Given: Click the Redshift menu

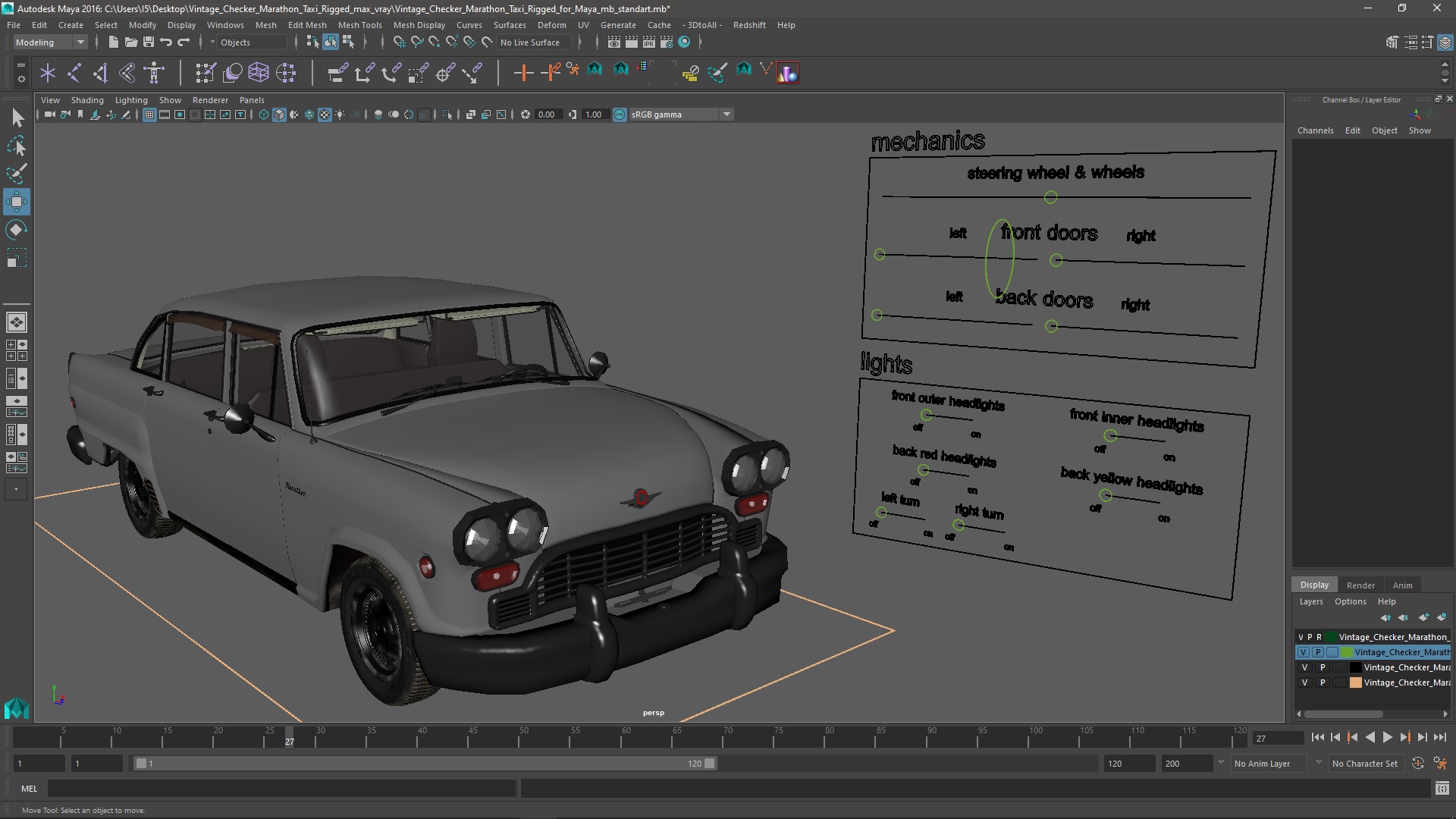Looking at the screenshot, I should click(749, 25).
